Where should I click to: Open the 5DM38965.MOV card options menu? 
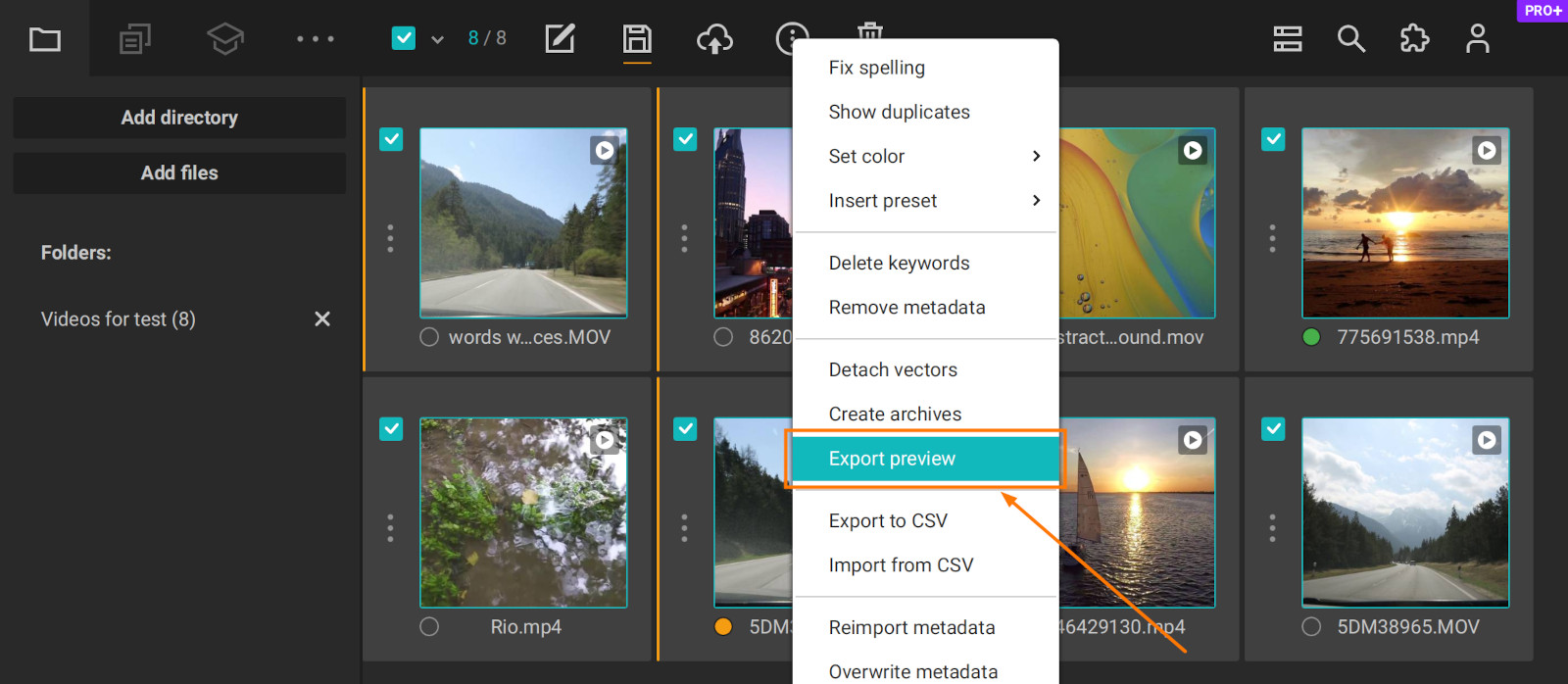tap(1272, 528)
